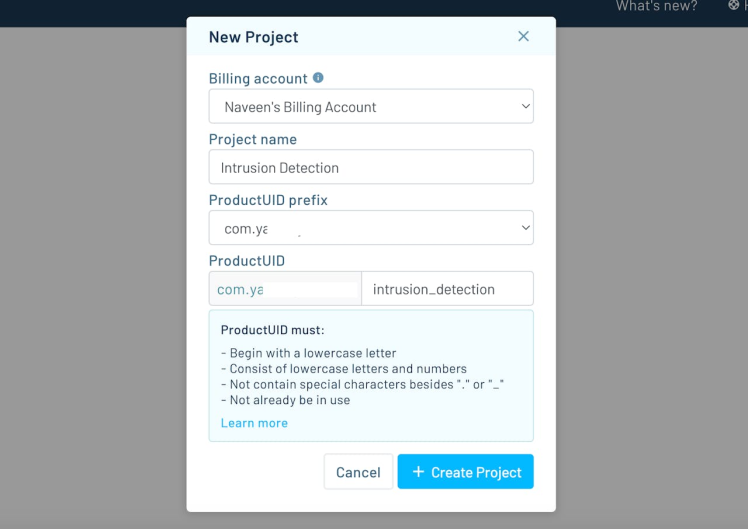Open What's new? in the top bar
Image resolution: width=748 pixels, height=529 pixels.
656,6
